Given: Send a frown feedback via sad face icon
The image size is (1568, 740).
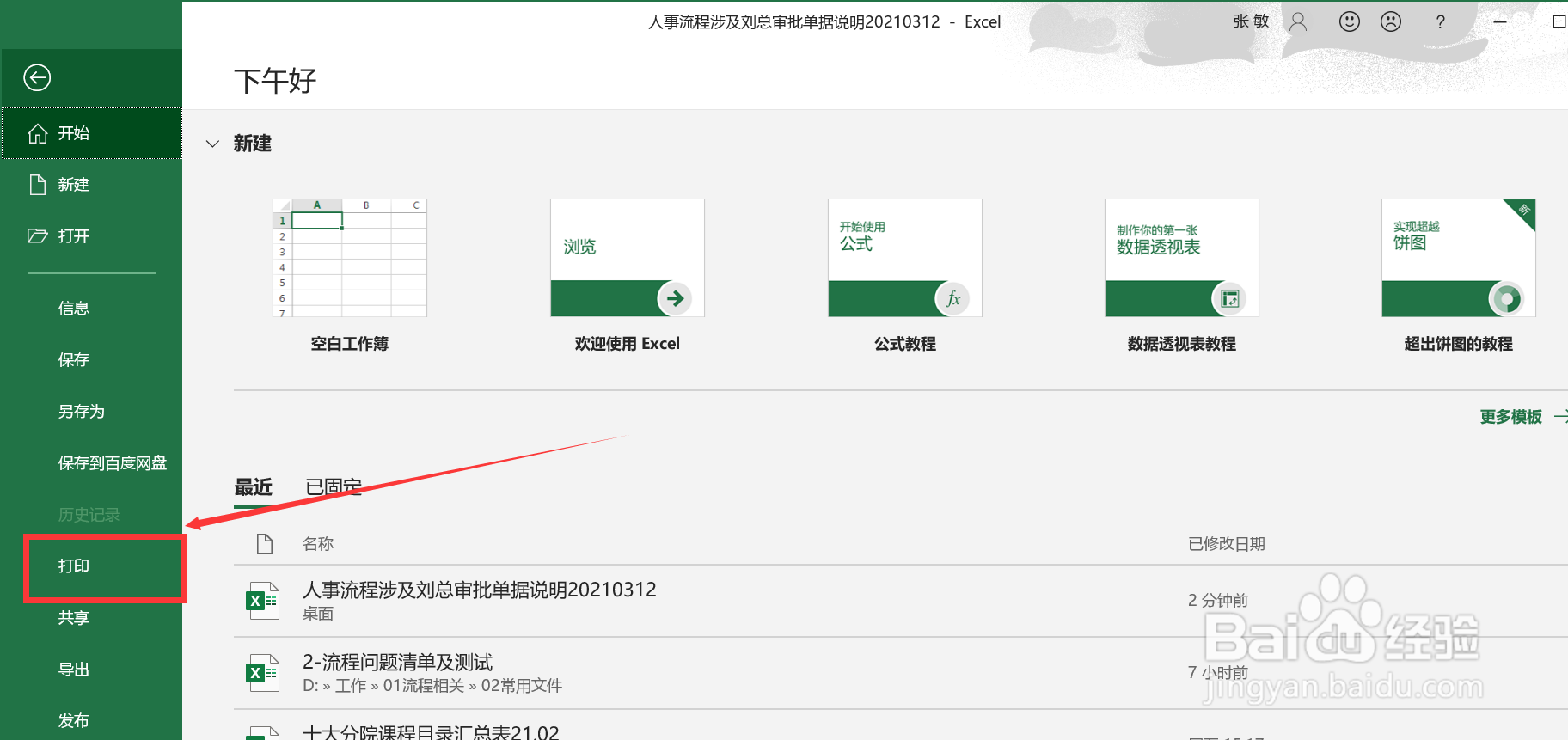Looking at the screenshot, I should point(1391,21).
